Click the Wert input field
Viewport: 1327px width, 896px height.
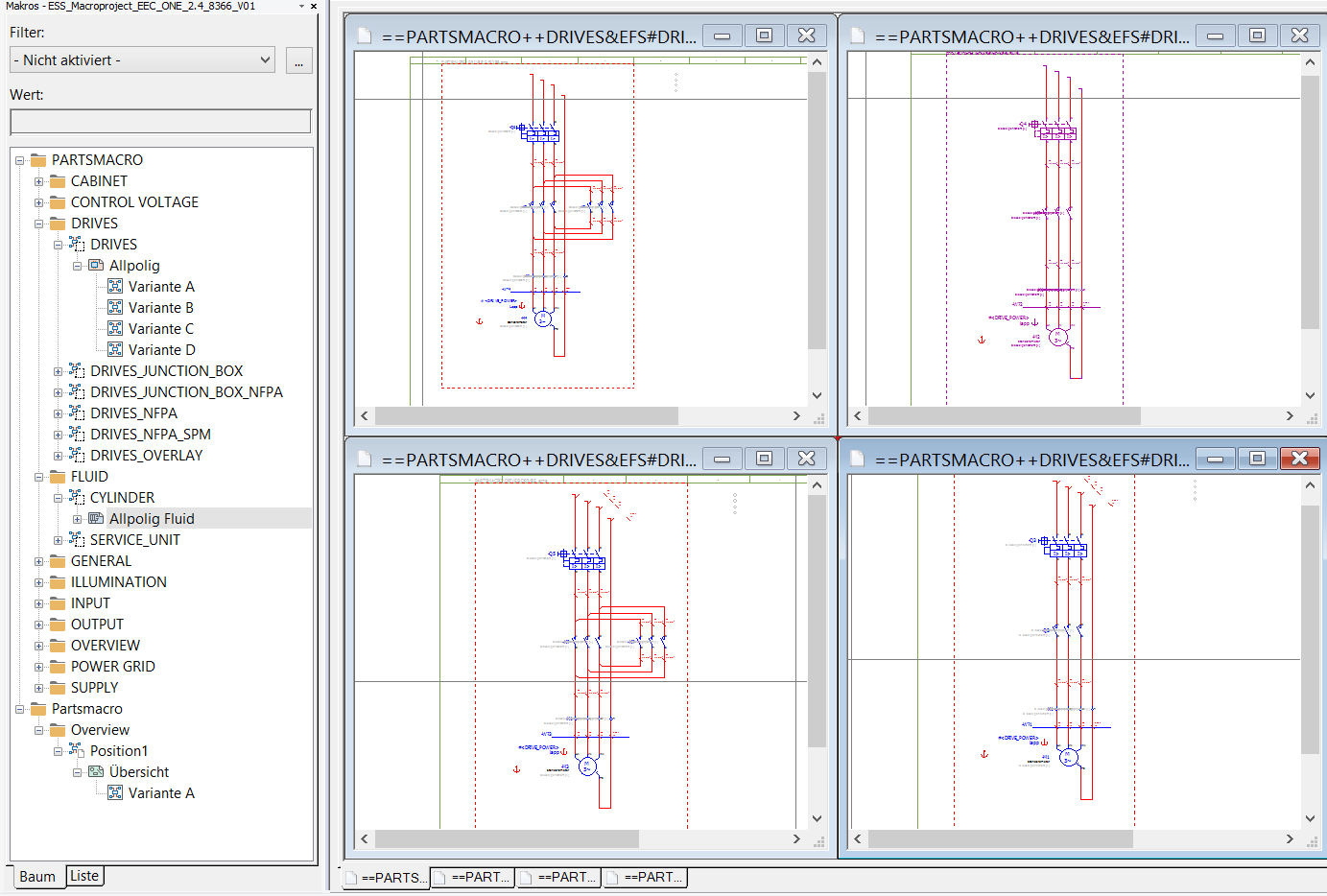click(x=160, y=121)
